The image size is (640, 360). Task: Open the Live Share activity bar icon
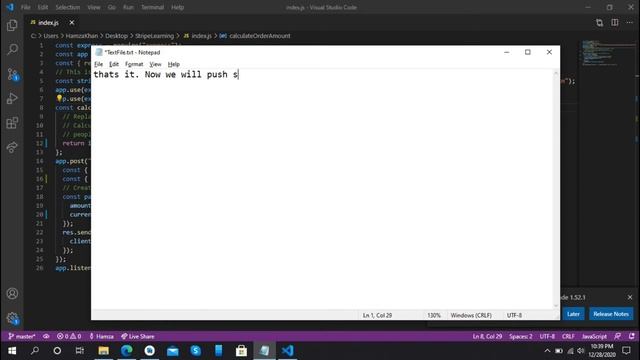tap(12, 147)
